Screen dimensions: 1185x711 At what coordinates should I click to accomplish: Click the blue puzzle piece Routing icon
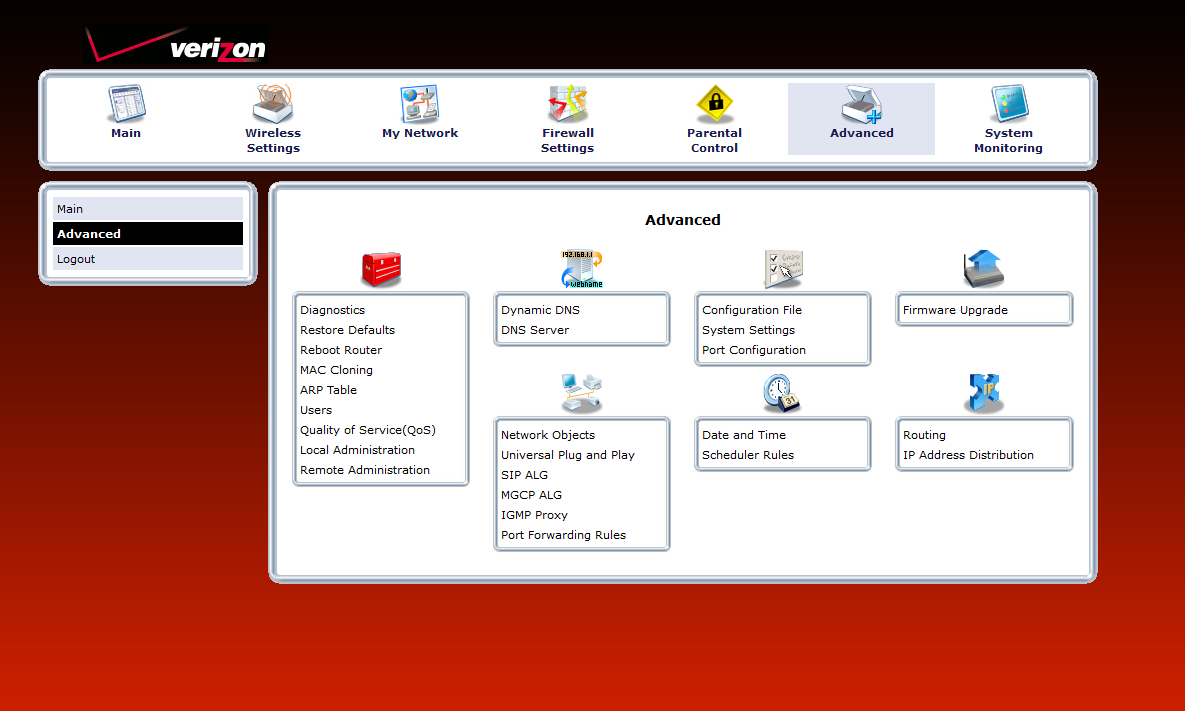(983, 394)
